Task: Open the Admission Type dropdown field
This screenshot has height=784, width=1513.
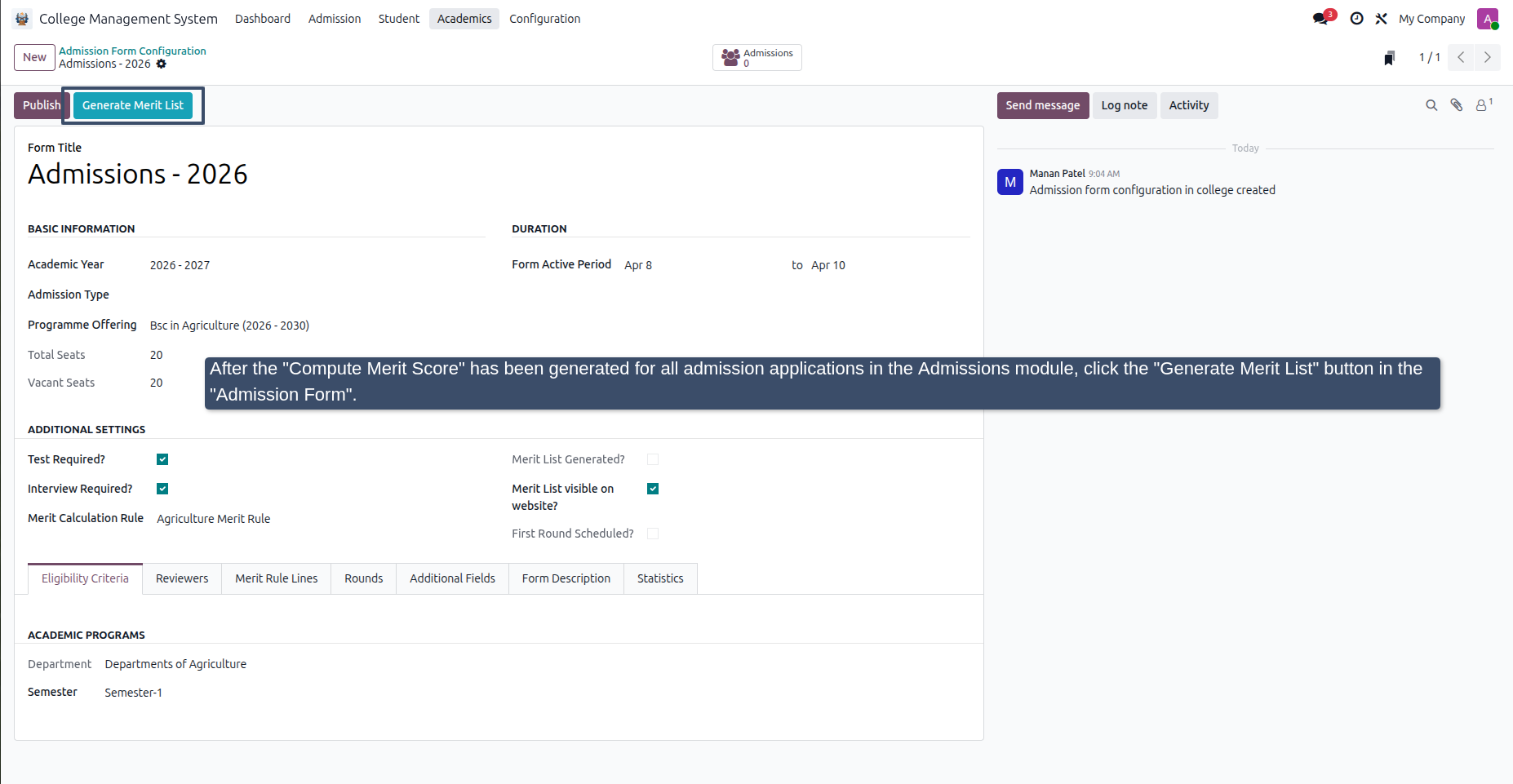Action: click(317, 295)
